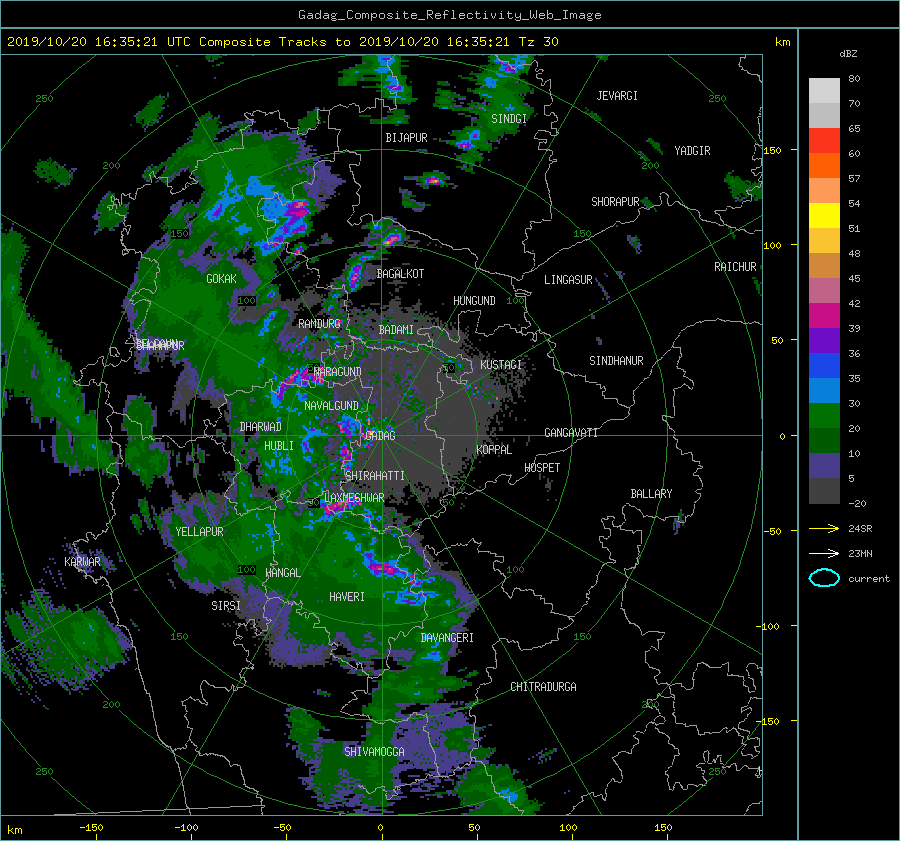Click the NARAGUND city label
Viewport: 900px width, 841px height.
[338, 372]
